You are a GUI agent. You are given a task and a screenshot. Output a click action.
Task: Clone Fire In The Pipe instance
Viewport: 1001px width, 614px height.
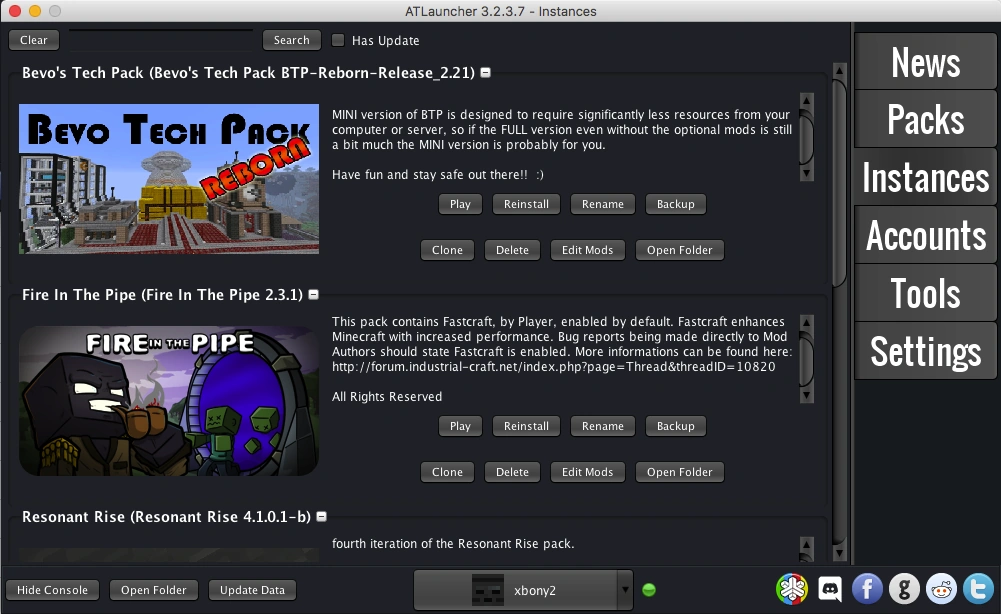[448, 472]
